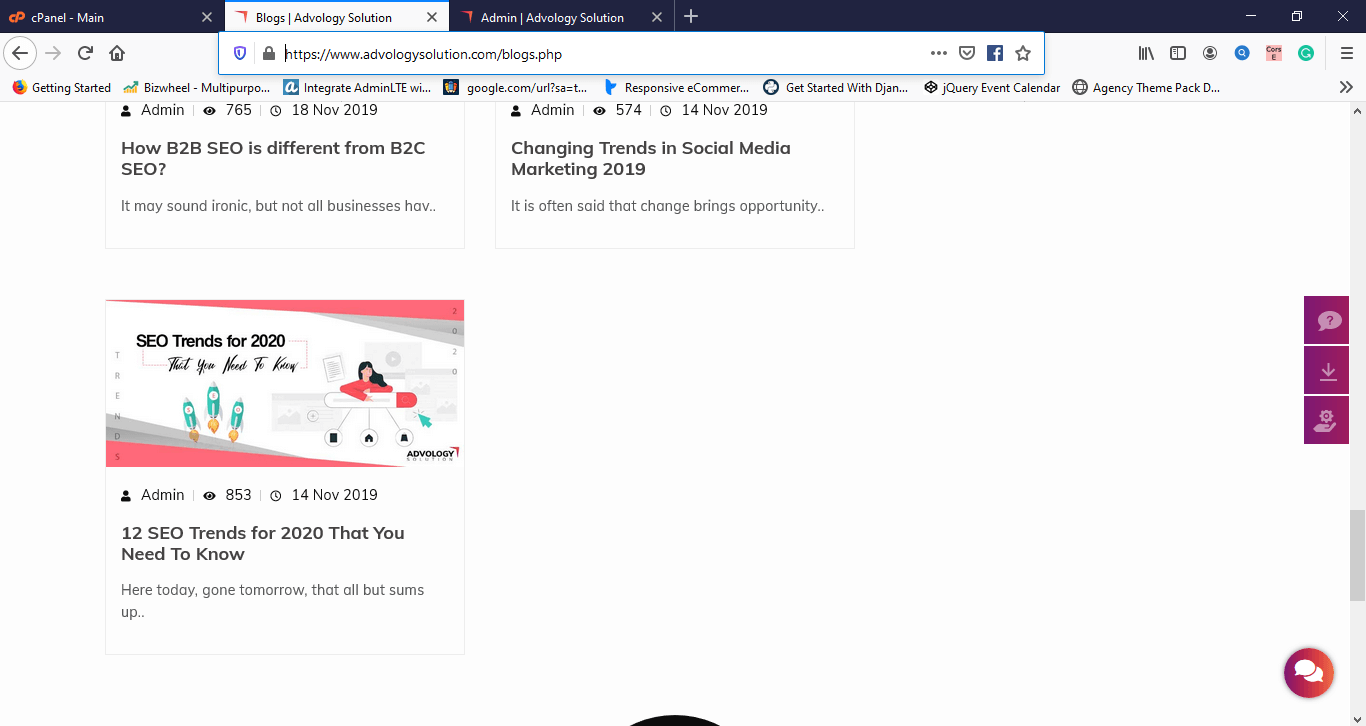Viewport: 1366px width, 726px height.
Task: Click the download floating side button
Action: pyautogui.click(x=1327, y=370)
